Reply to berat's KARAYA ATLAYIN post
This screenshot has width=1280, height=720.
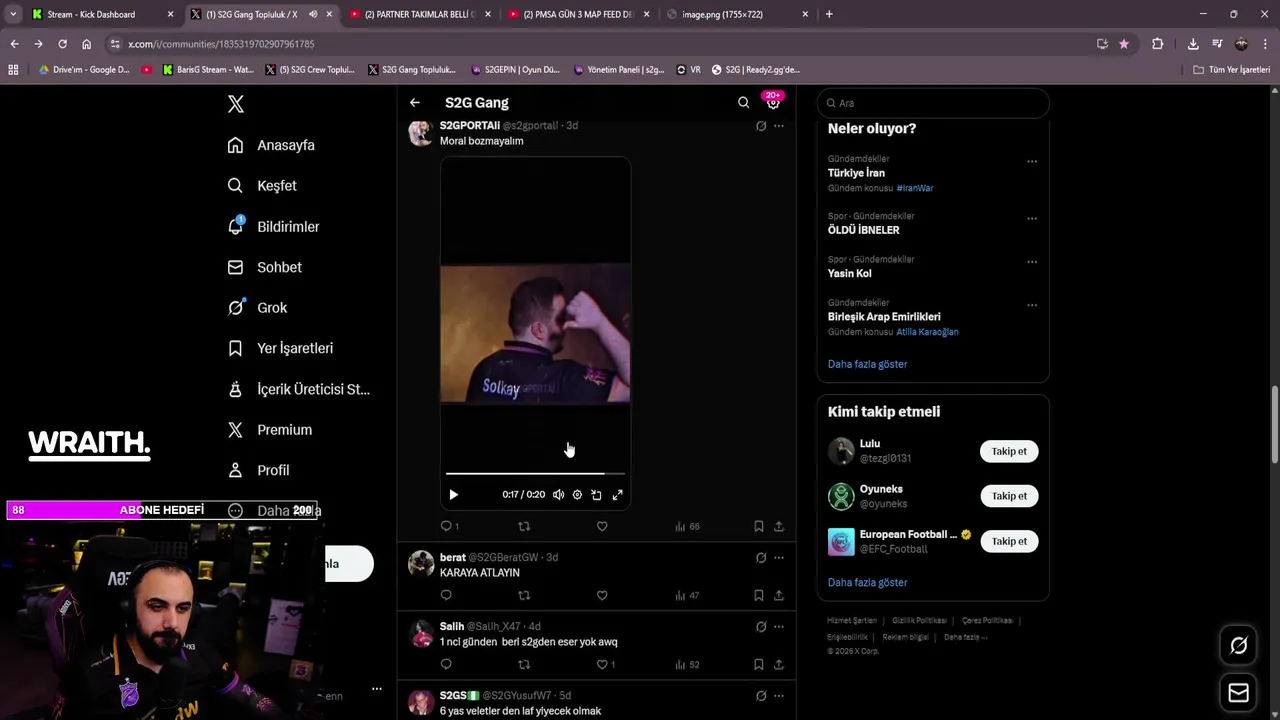coord(446,595)
